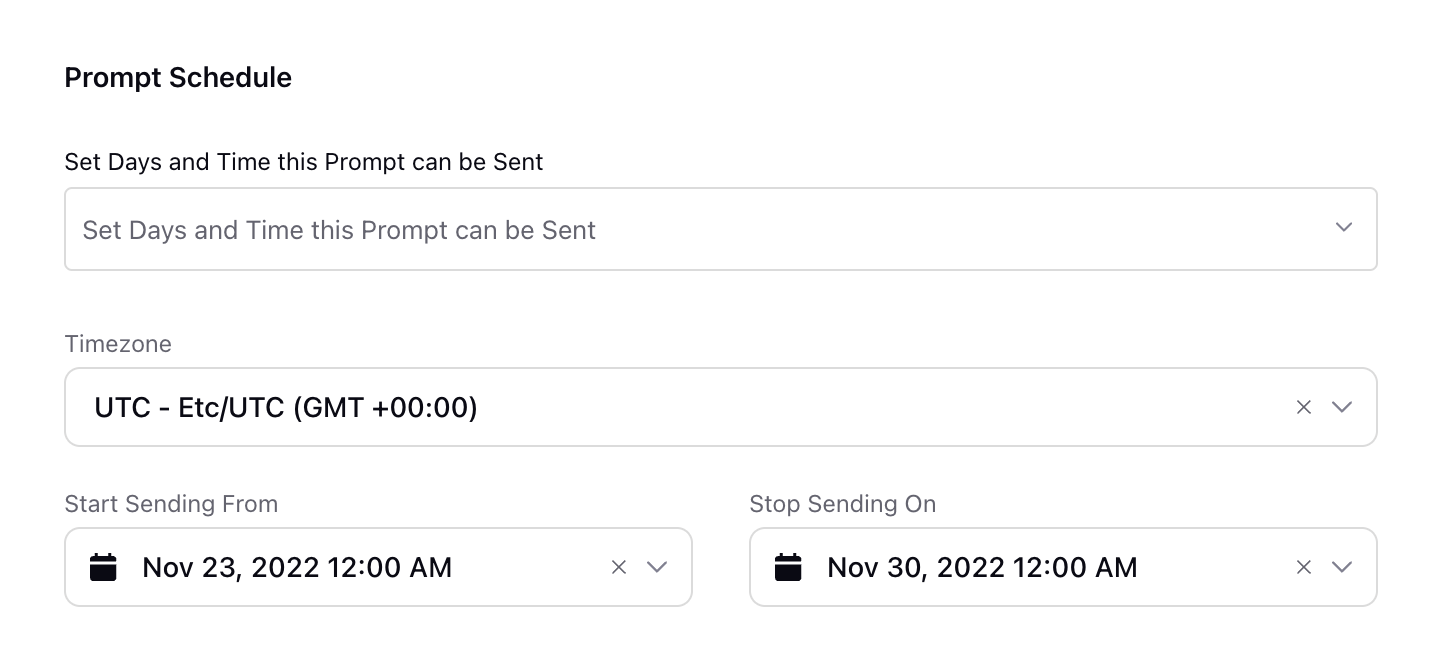Image resolution: width=1452 pixels, height=656 pixels.
Task: Click the Prompt Schedule heading
Action: tap(178, 78)
